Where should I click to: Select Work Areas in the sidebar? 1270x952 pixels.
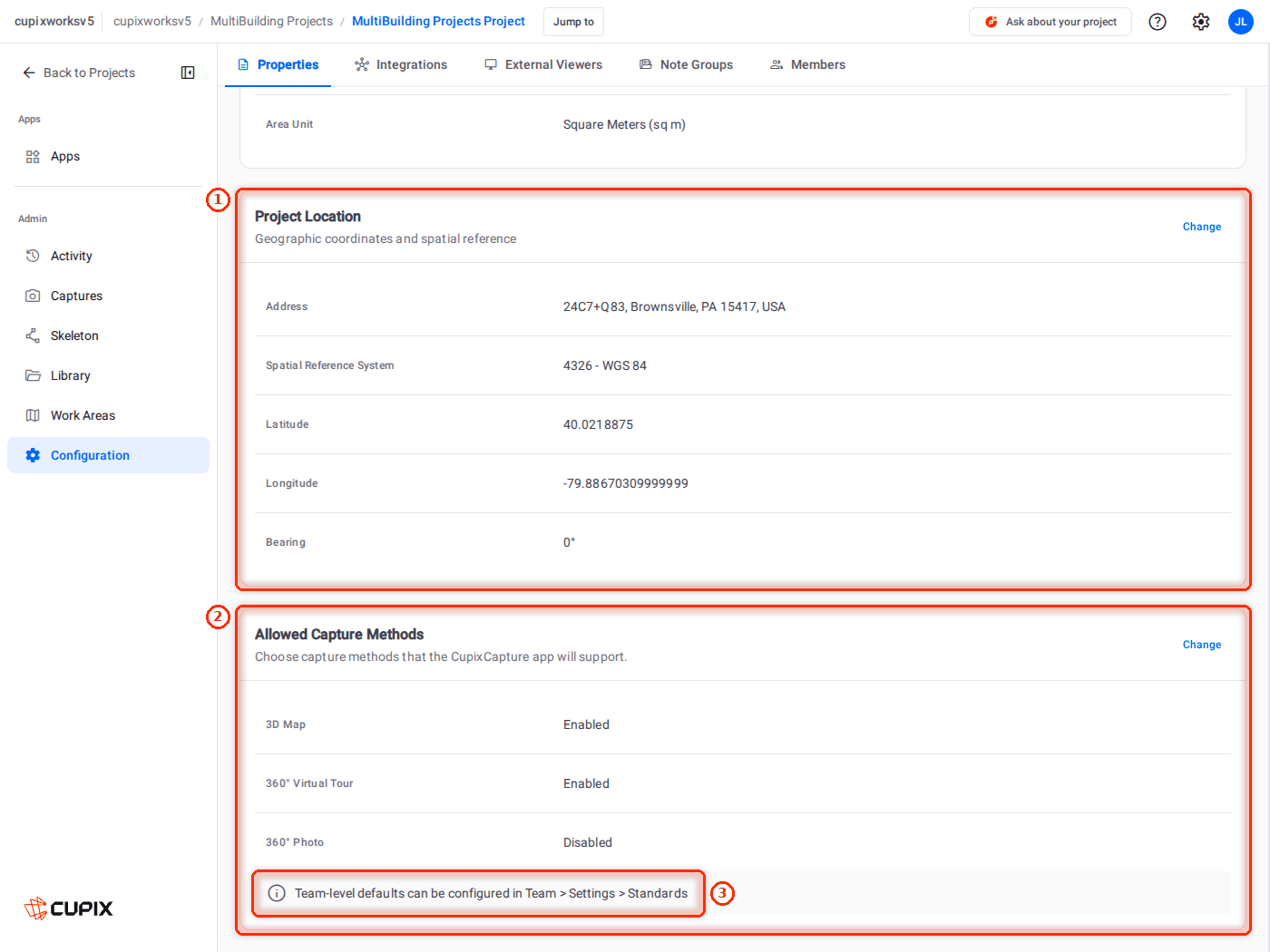[x=108, y=415]
